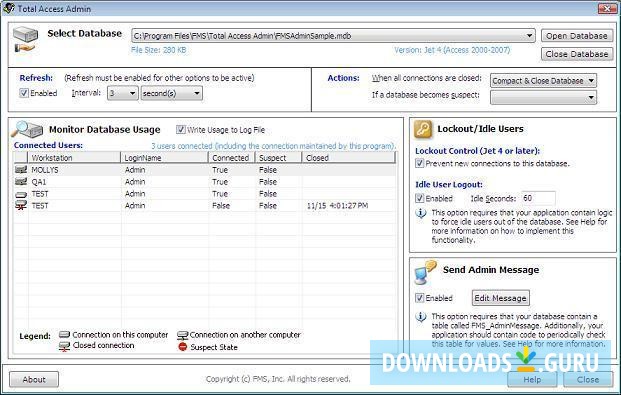
Task: Open the Compact & Close Database dropdown
Action: (x=591, y=81)
